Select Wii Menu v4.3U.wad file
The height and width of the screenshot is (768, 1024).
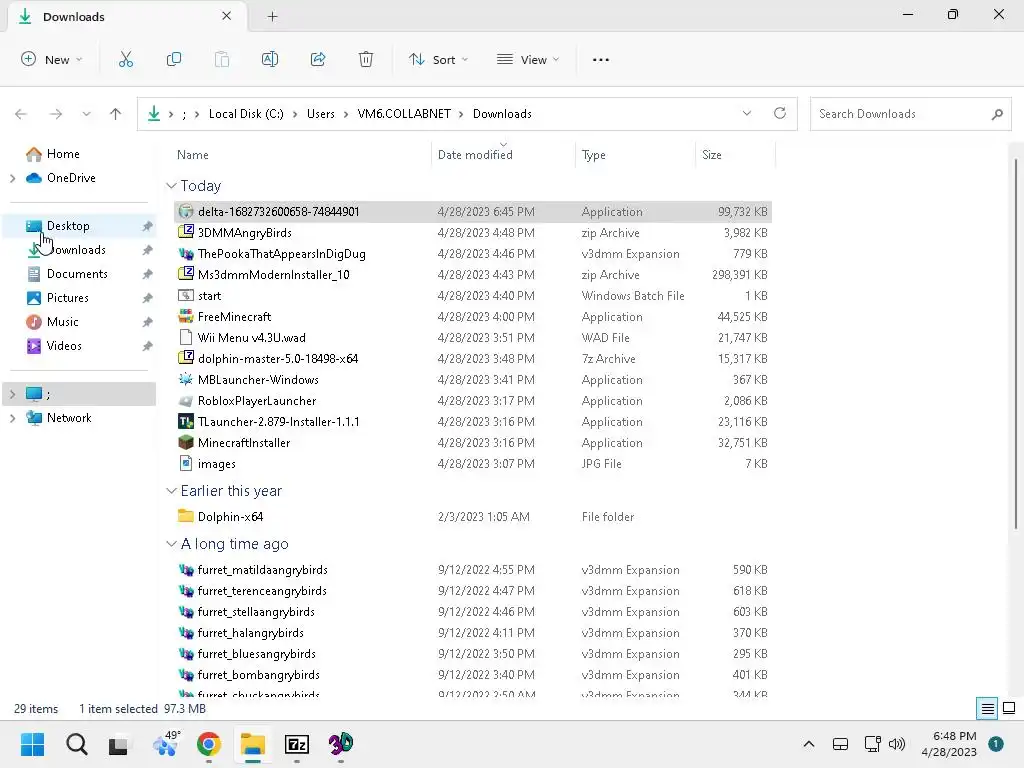coord(473,338)
